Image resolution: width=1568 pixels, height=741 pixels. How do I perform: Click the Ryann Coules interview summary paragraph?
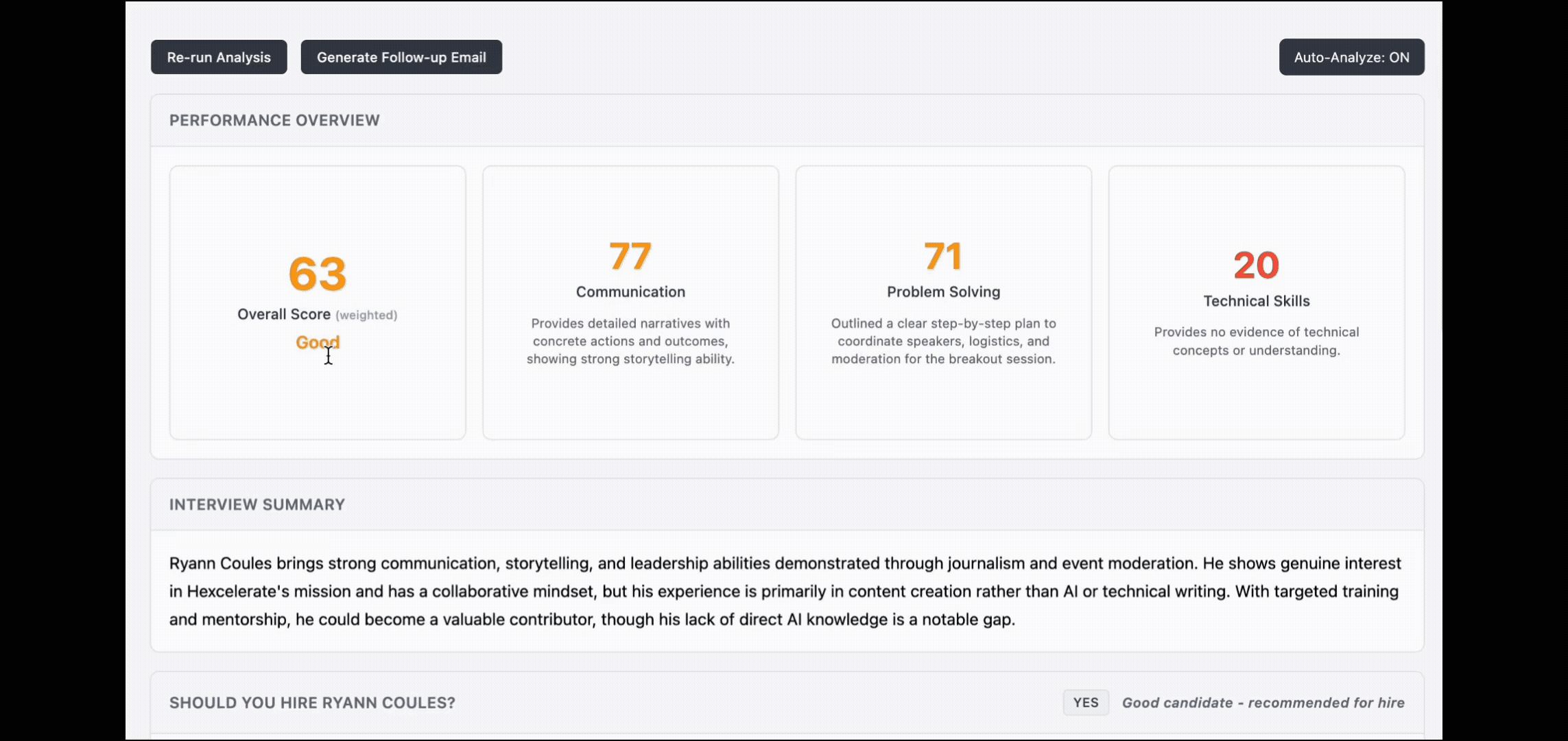click(x=786, y=591)
